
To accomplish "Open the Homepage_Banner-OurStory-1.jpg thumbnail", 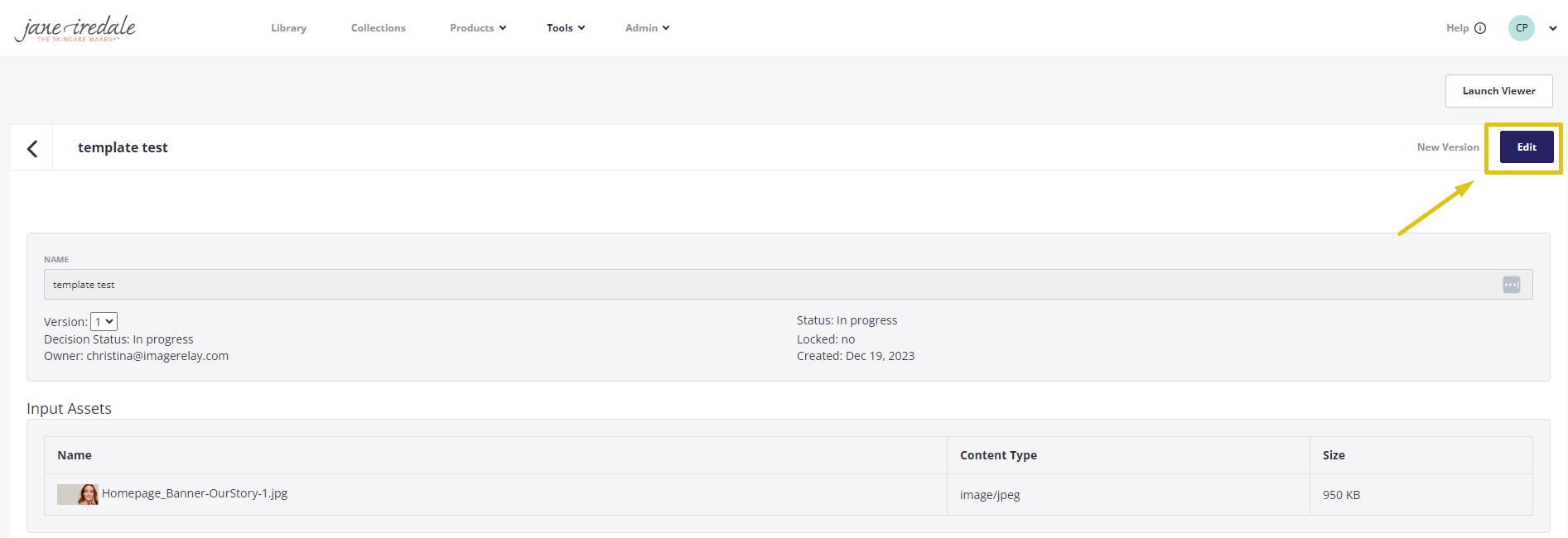I will (78, 495).
